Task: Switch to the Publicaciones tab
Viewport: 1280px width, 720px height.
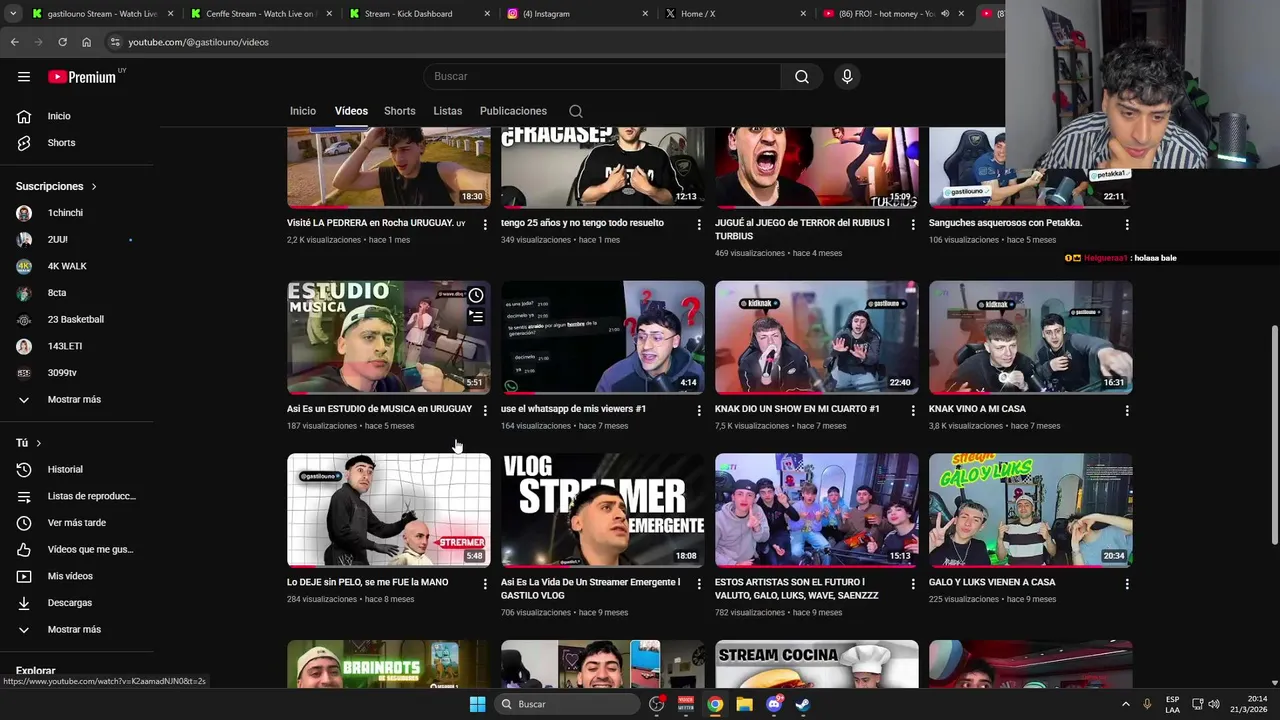Action: 513,111
